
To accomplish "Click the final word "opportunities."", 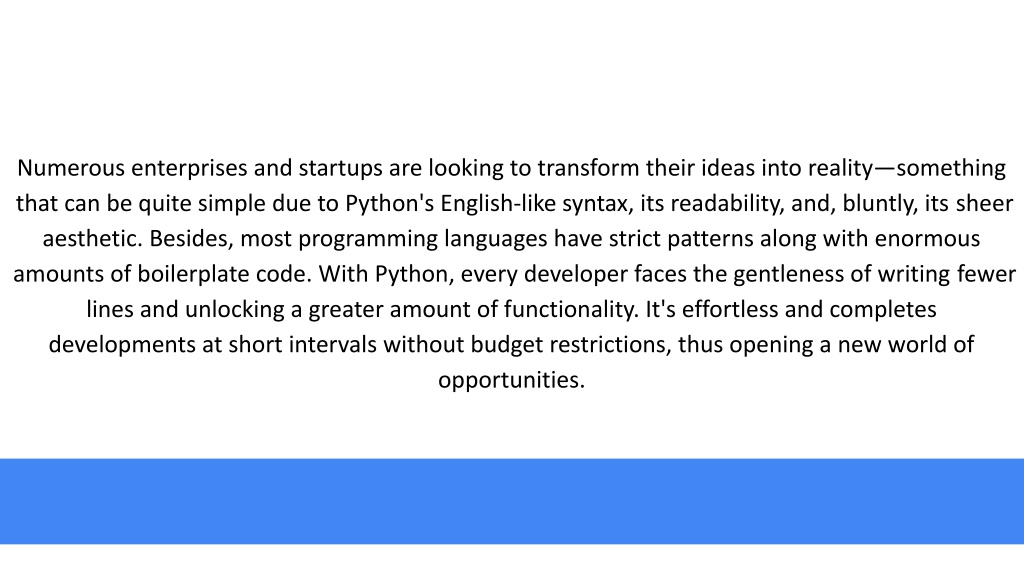I will [x=511, y=380].
